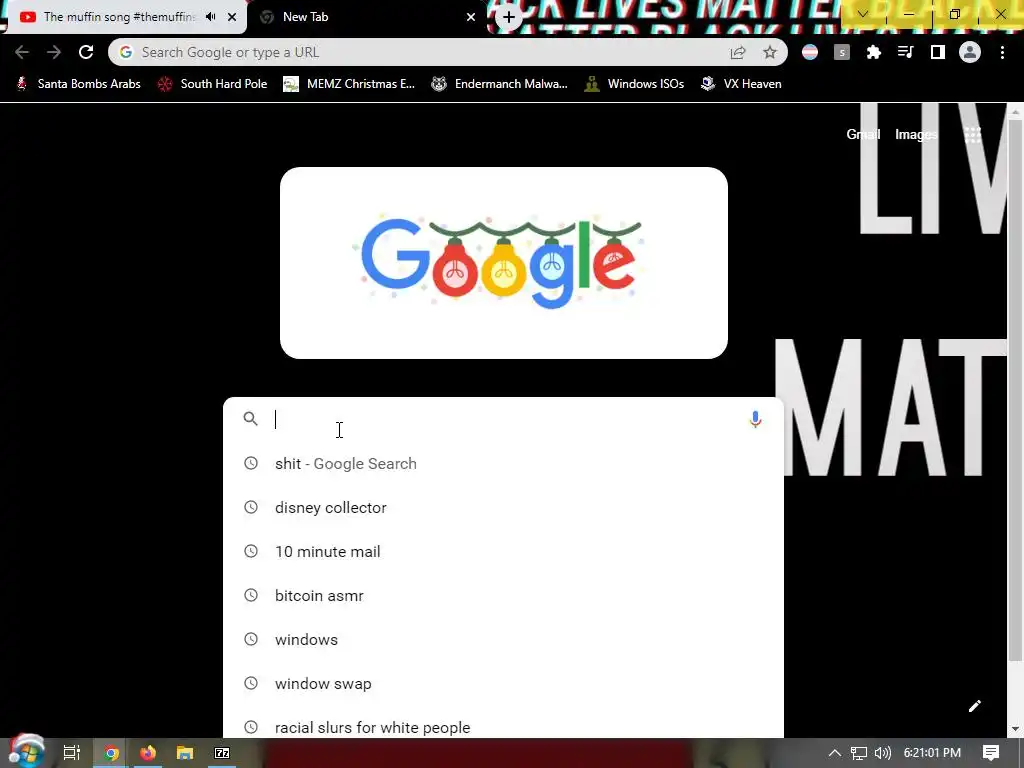Start voice search with microphone icon
Screen dimensions: 1024x768
coord(756,419)
